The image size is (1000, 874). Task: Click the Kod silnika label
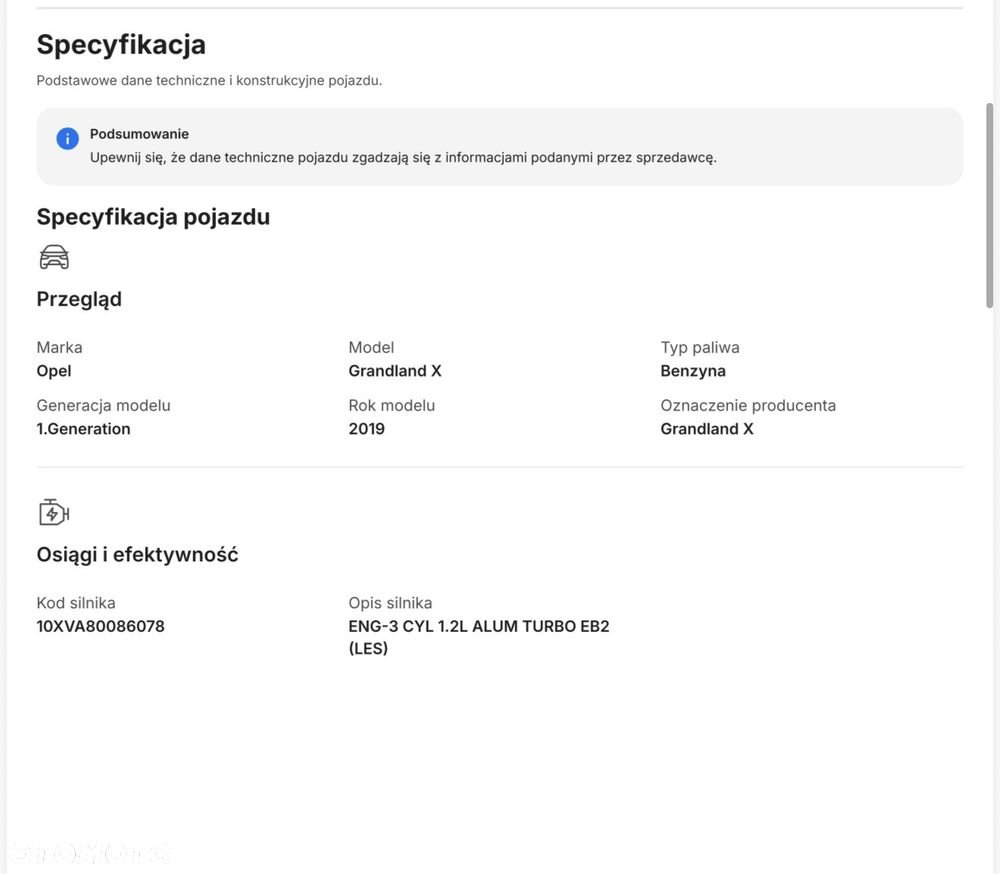tap(76, 603)
